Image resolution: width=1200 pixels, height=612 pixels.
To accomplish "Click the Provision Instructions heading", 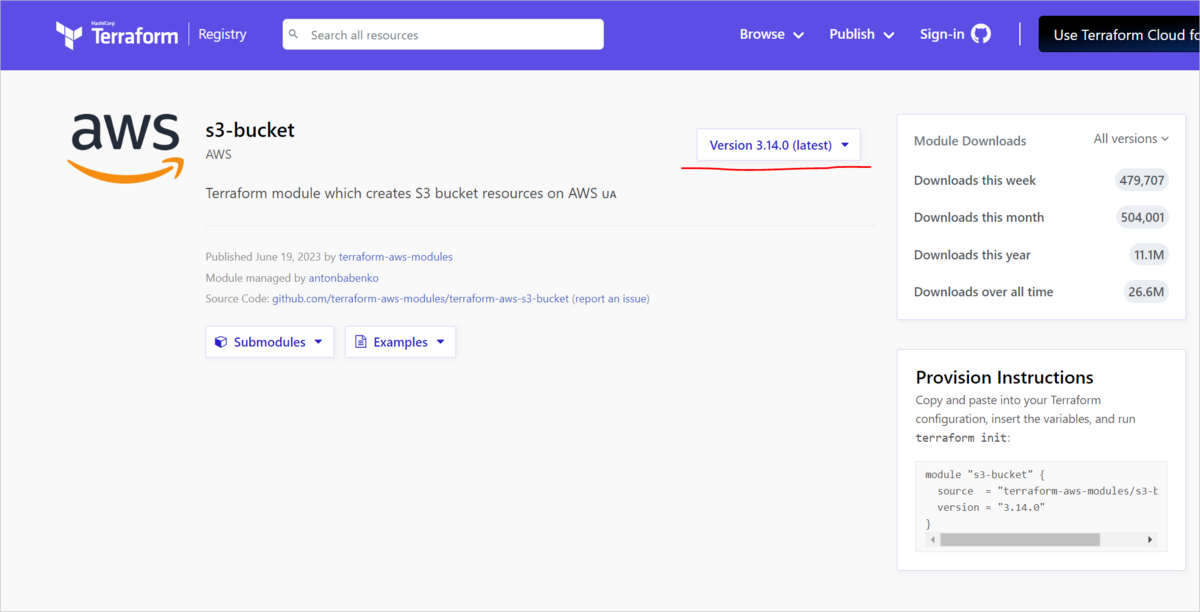I will (x=1005, y=377).
